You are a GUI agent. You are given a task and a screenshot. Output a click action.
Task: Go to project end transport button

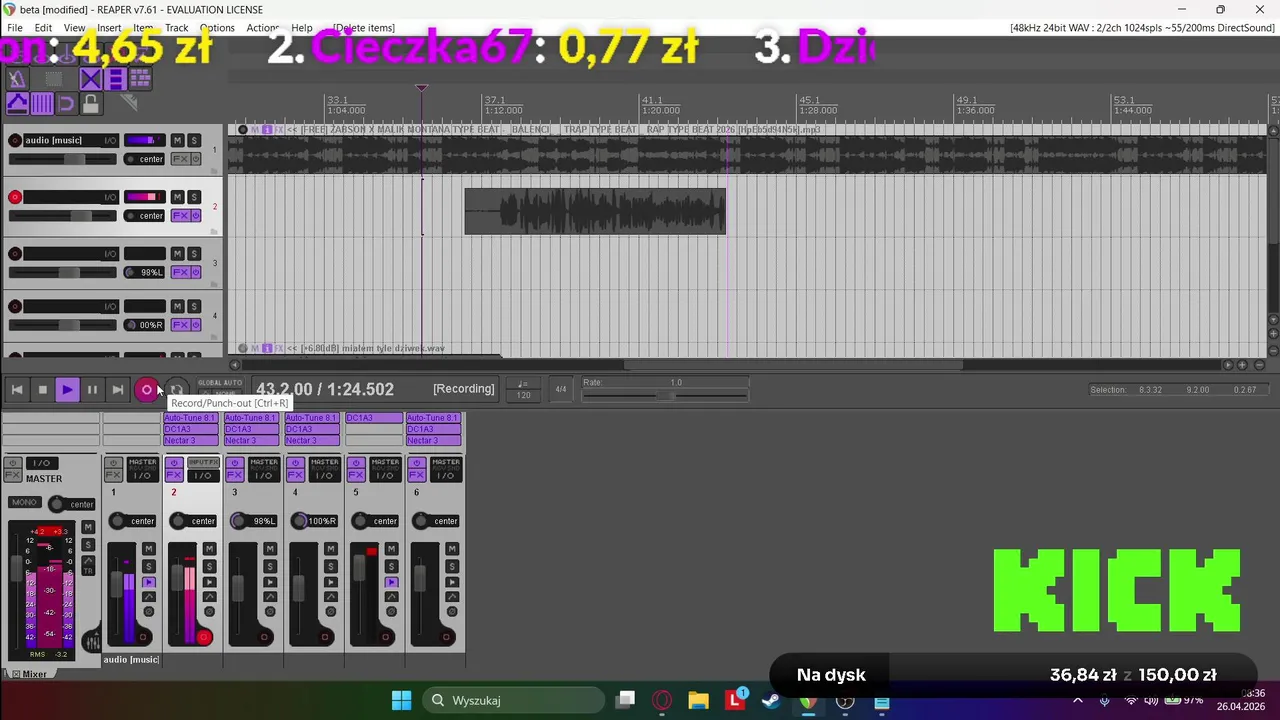pos(117,390)
